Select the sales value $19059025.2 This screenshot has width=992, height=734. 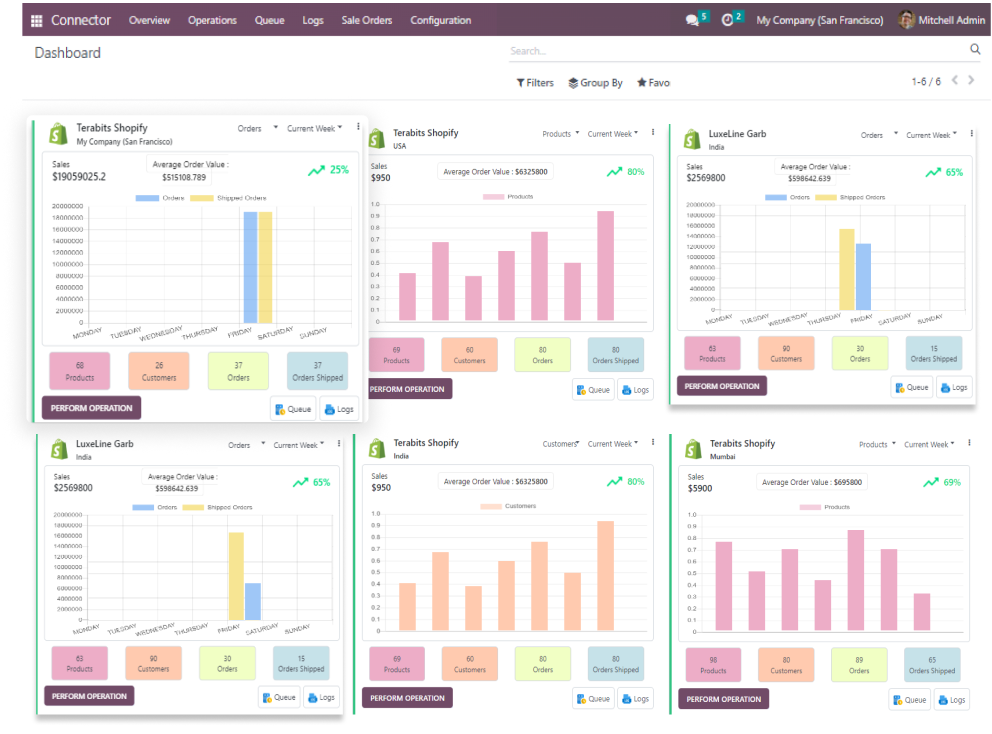[79, 177]
